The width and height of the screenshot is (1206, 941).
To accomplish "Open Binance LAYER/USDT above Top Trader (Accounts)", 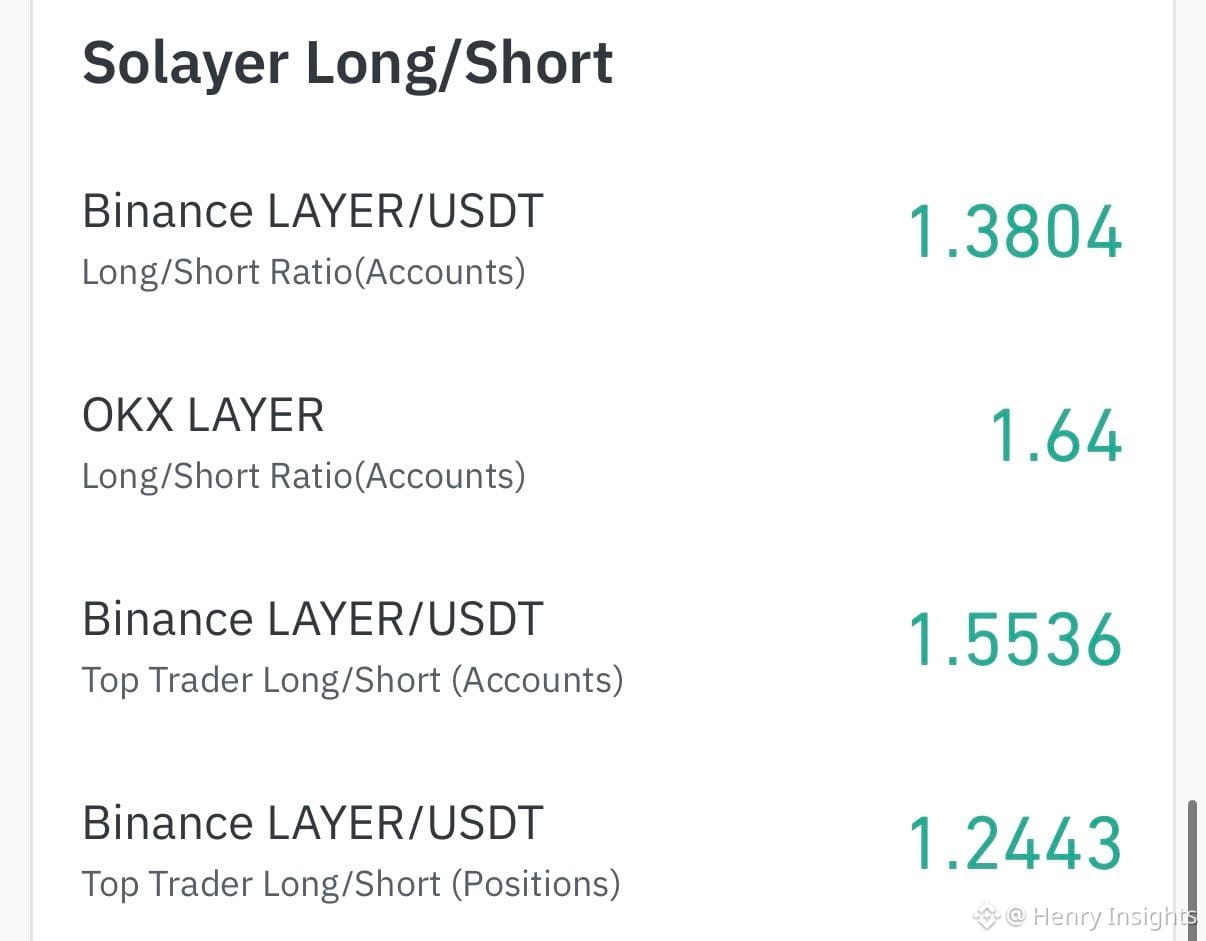I will [x=313, y=620].
